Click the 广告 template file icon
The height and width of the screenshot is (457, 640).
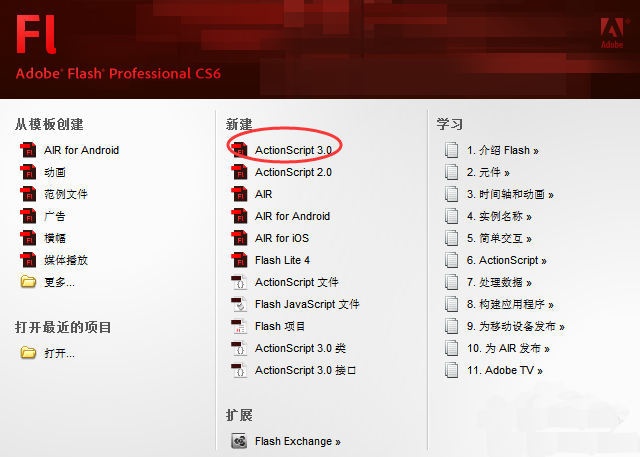[x=28, y=216]
